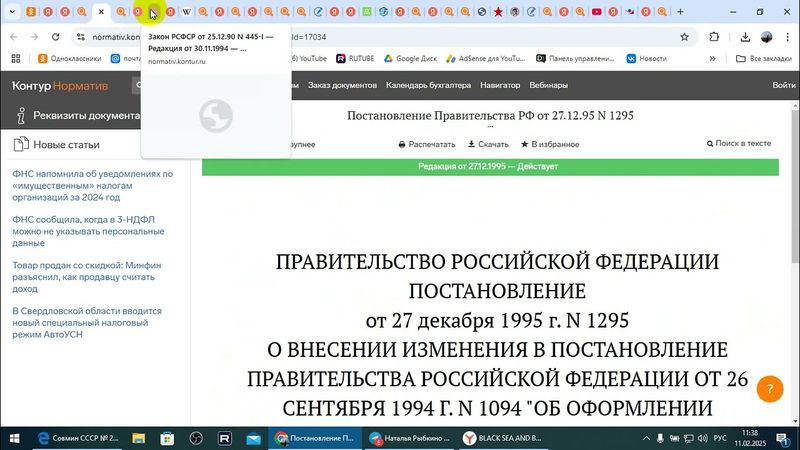The height and width of the screenshot is (450, 800).
Task: Open clock showing 11:38
Action: [x=751, y=438]
